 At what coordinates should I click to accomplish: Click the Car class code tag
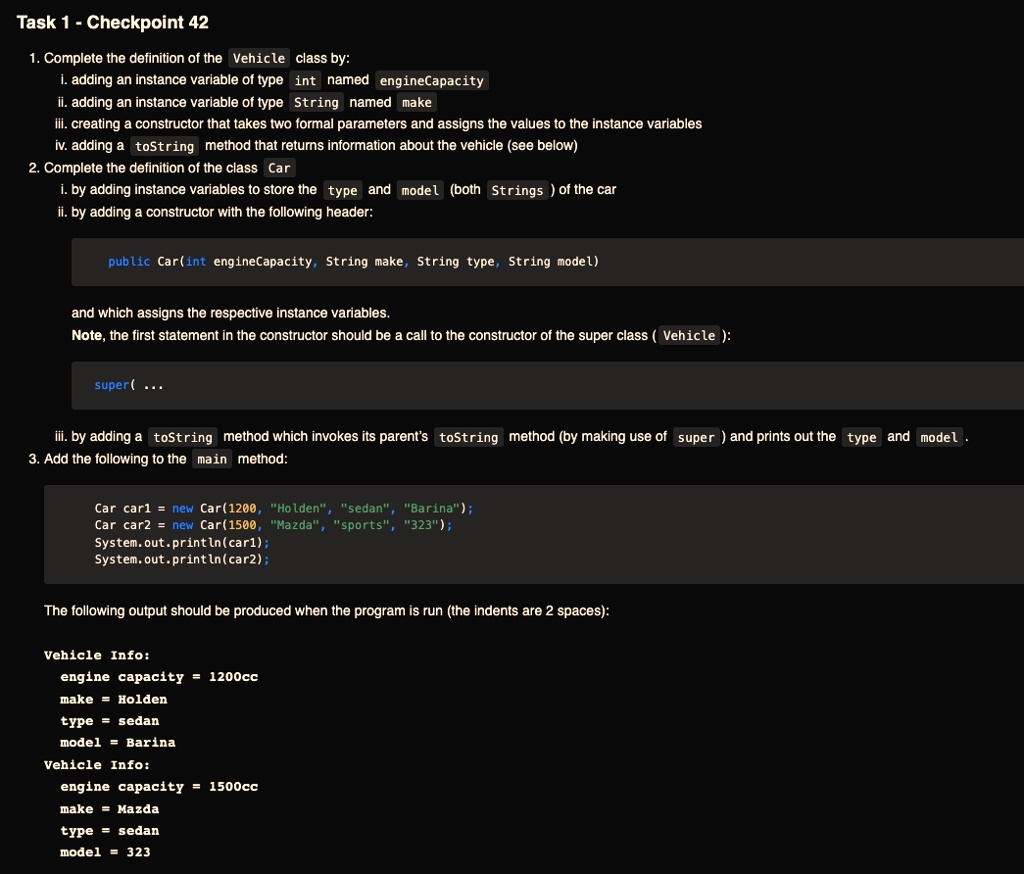coord(280,168)
